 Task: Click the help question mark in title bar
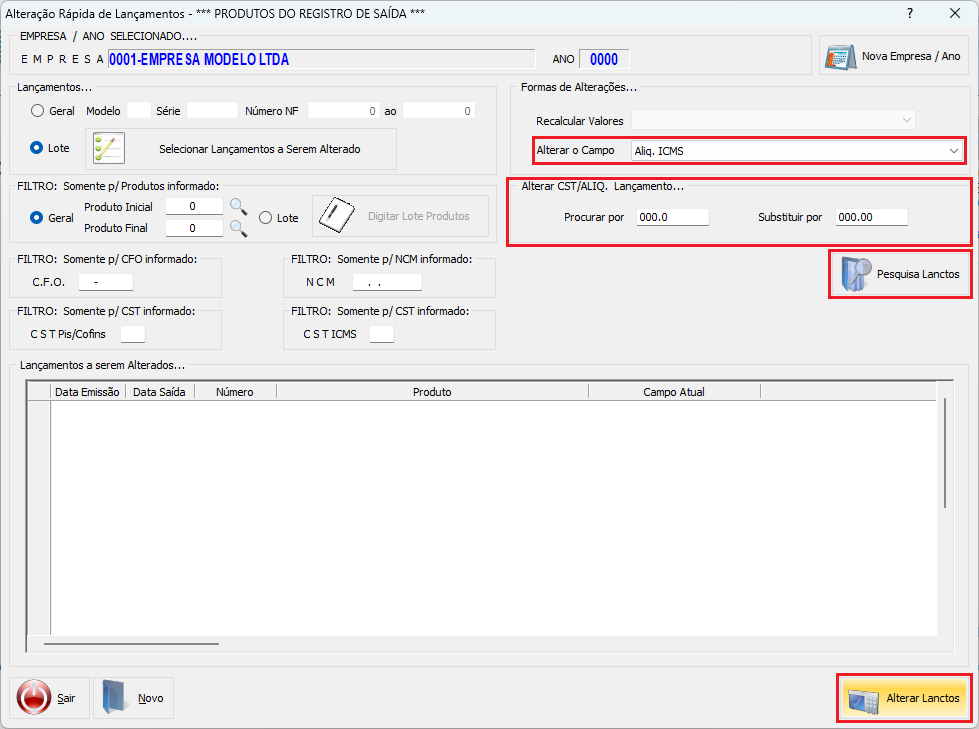coord(910,13)
